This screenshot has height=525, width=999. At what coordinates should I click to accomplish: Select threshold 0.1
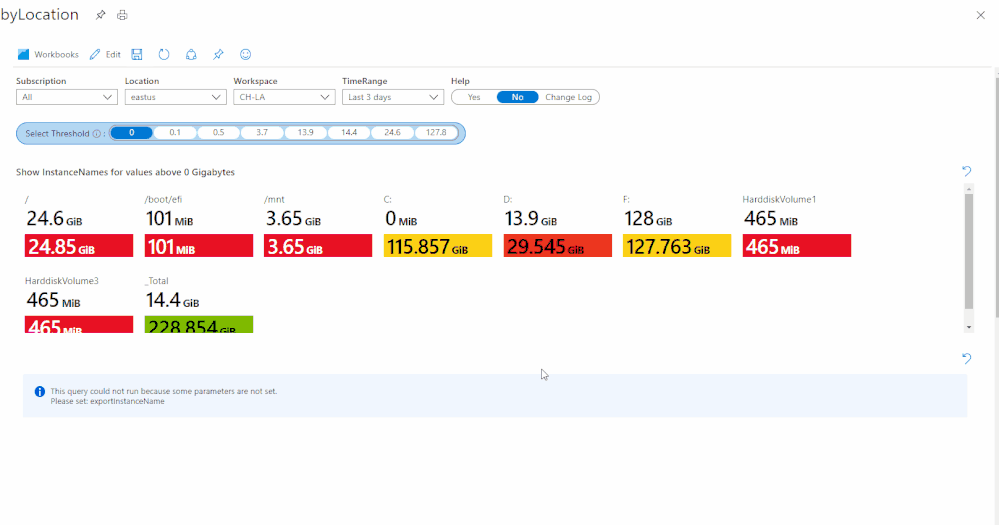click(175, 133)
